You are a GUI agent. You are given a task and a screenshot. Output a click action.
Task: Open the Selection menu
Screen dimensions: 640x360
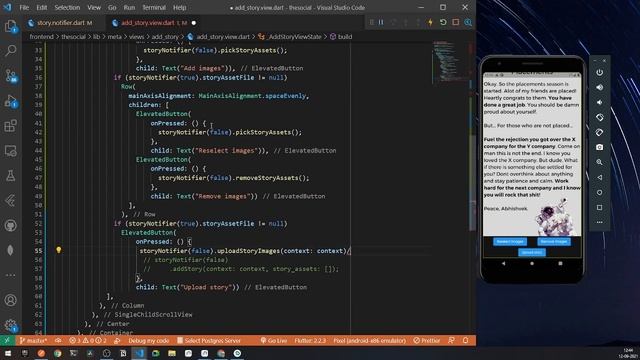point(67,7)
